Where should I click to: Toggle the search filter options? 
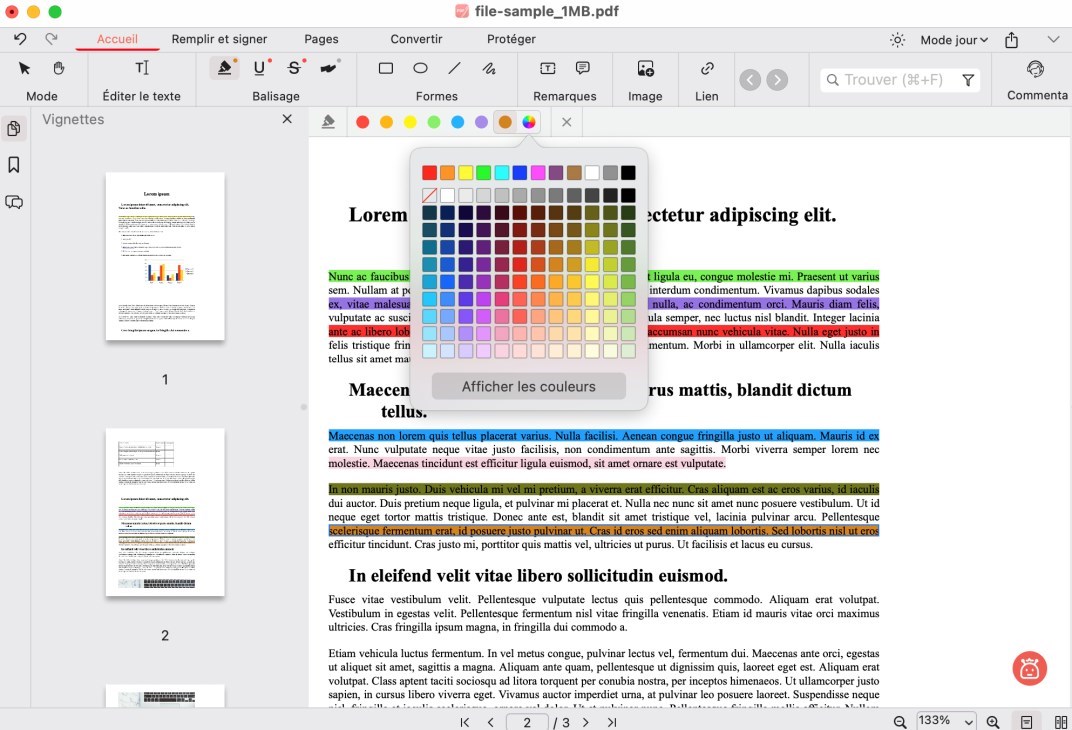point(967,79)
